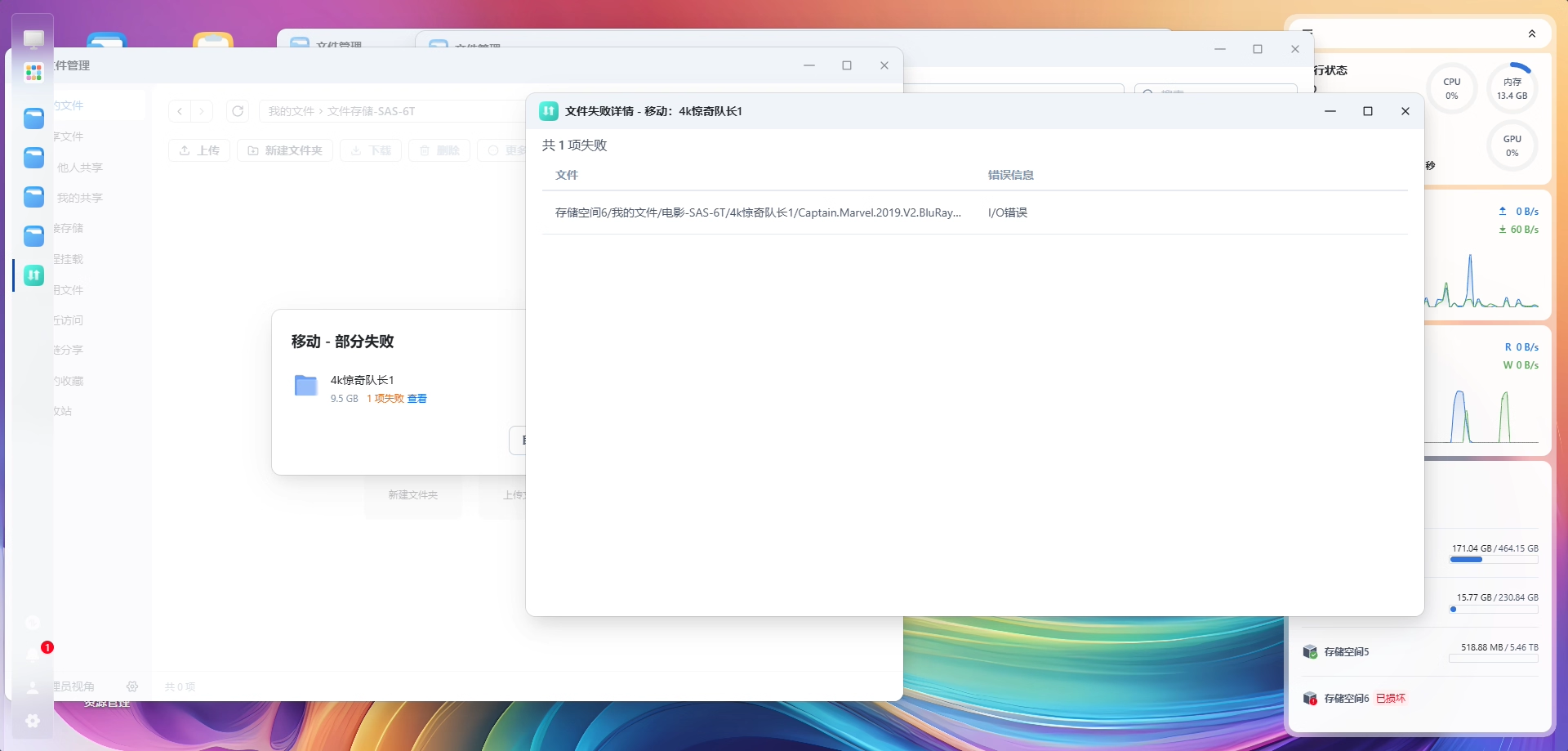This screenshot has height=751, width=1568.
Task: Click the 4k惊奇队长1 folder icon
Action: [306, 386]
